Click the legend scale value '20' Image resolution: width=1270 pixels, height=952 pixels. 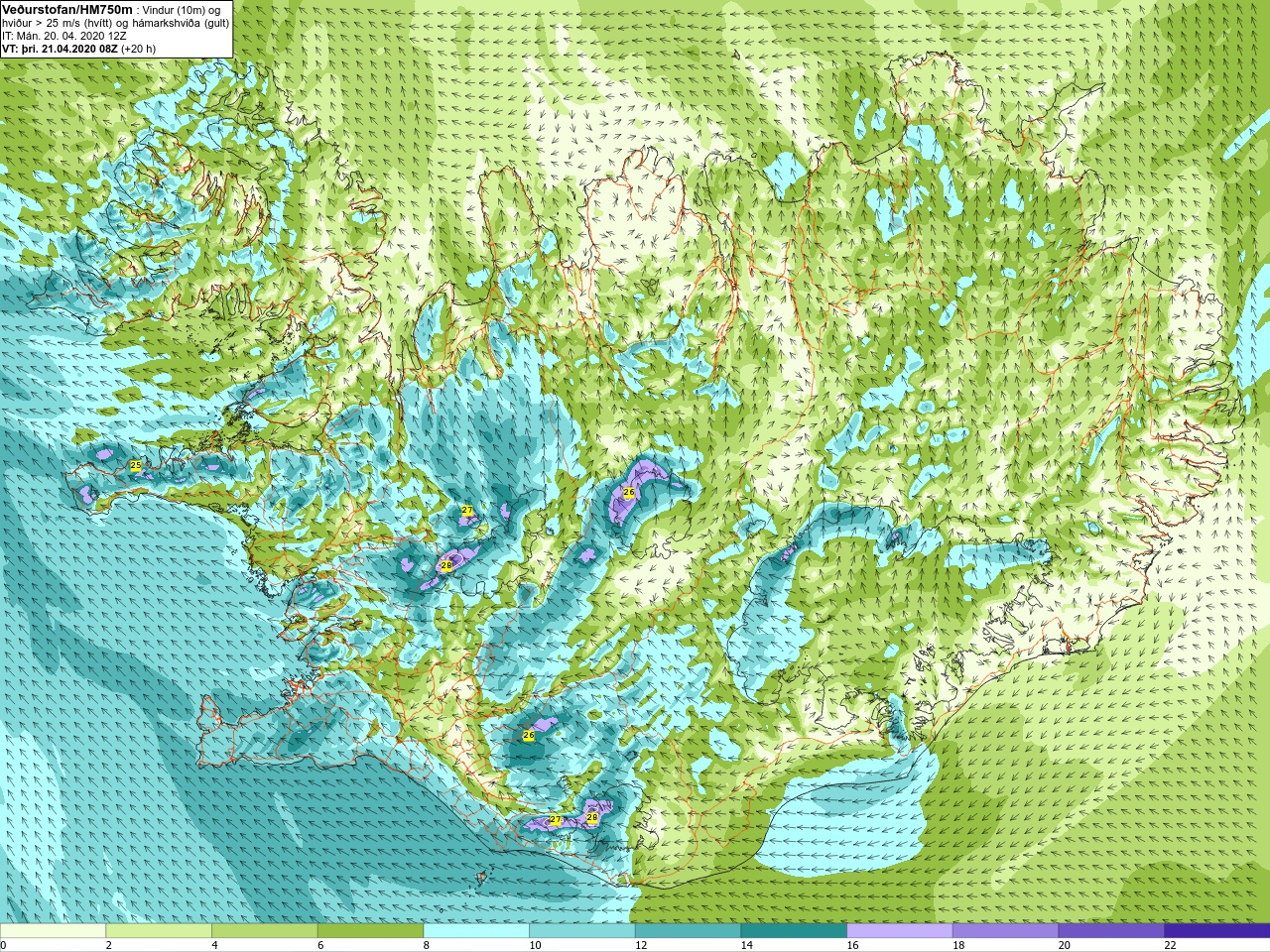click(x=1064, y=945)
